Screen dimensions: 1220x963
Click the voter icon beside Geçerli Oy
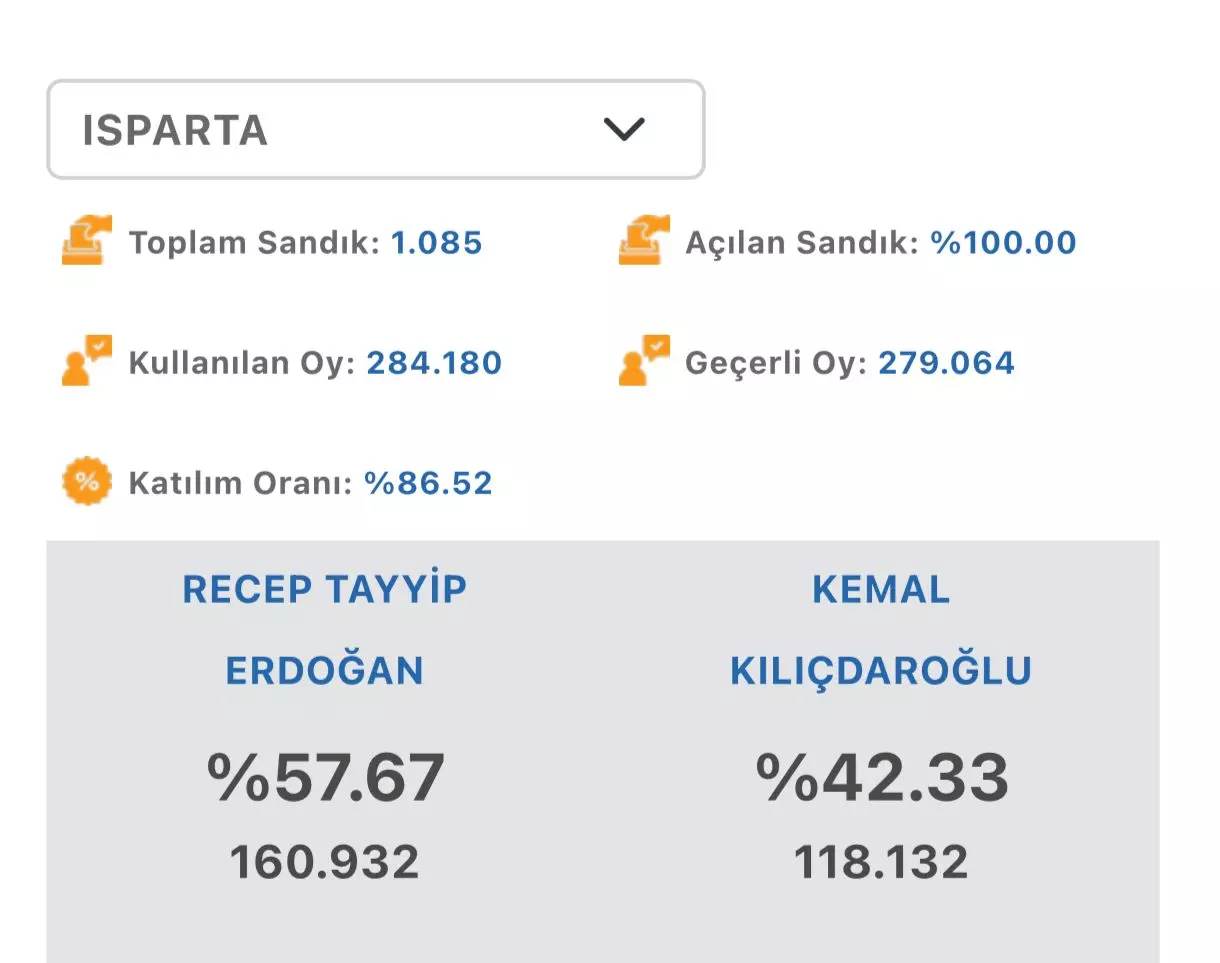coord(644,361)
